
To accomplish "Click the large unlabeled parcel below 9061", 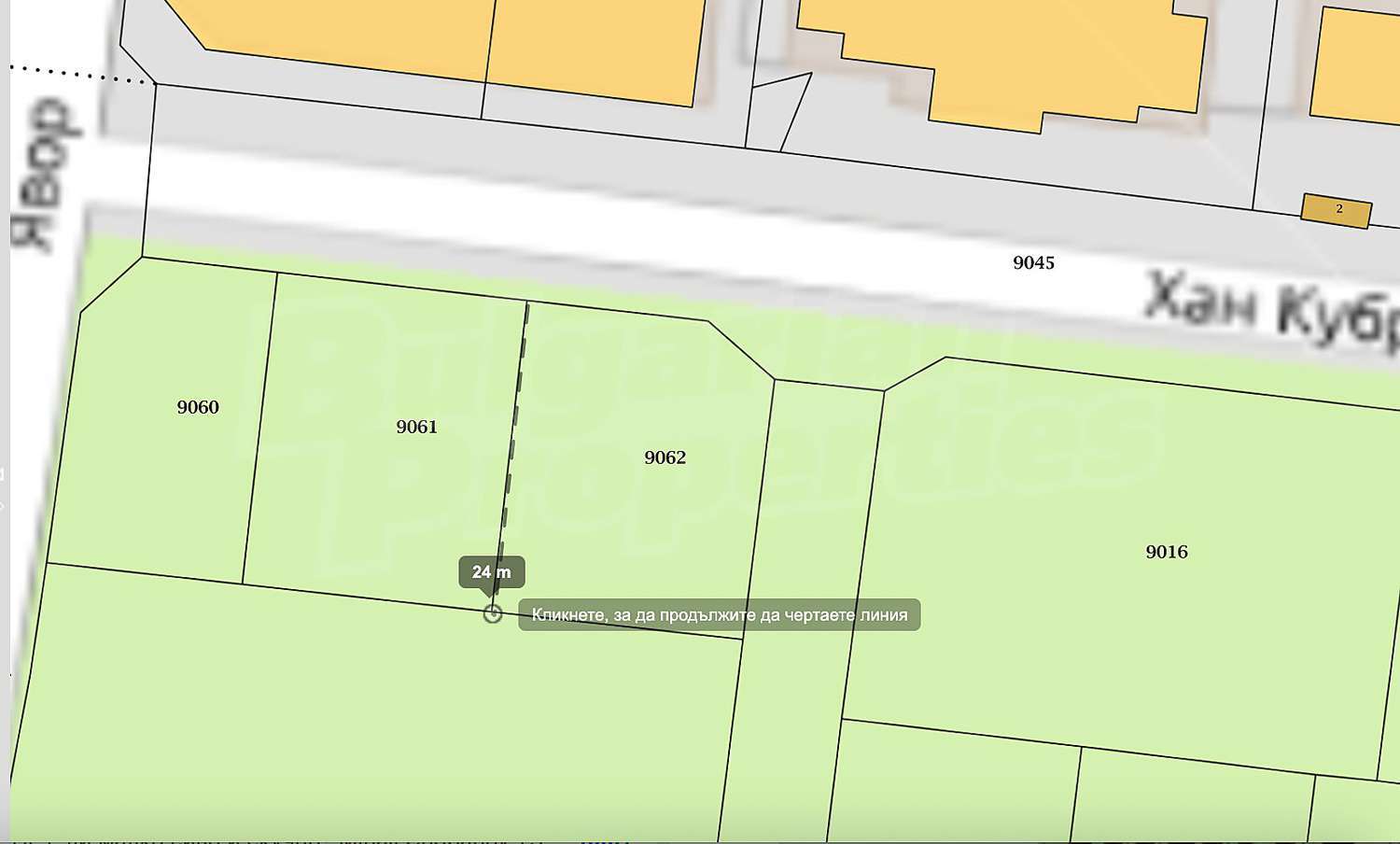I will point(373,719).
